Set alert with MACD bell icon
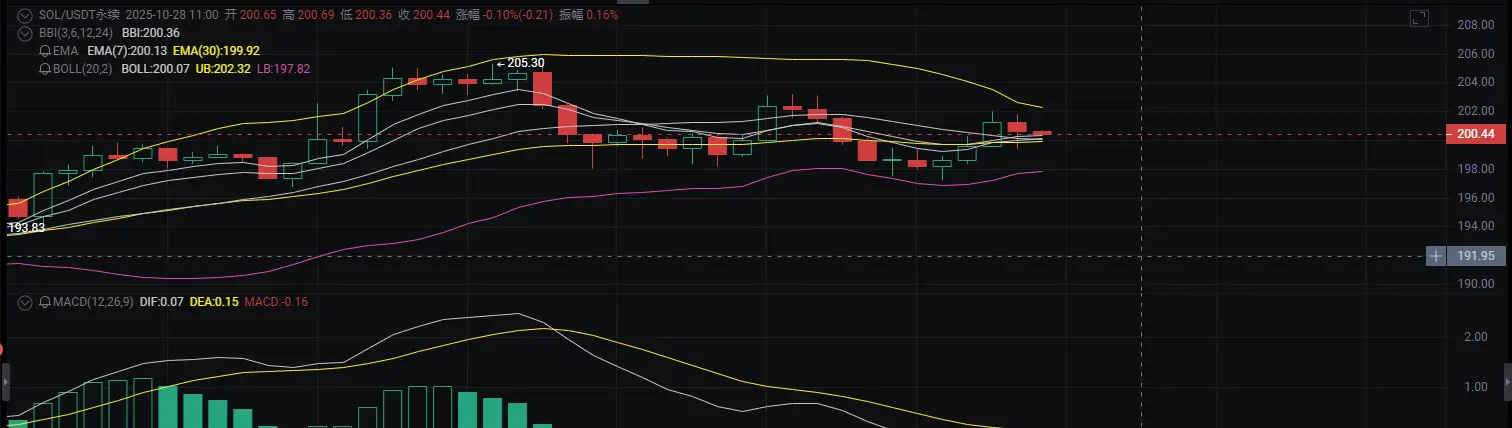The image size is (1512, 428). click(44, 301)
